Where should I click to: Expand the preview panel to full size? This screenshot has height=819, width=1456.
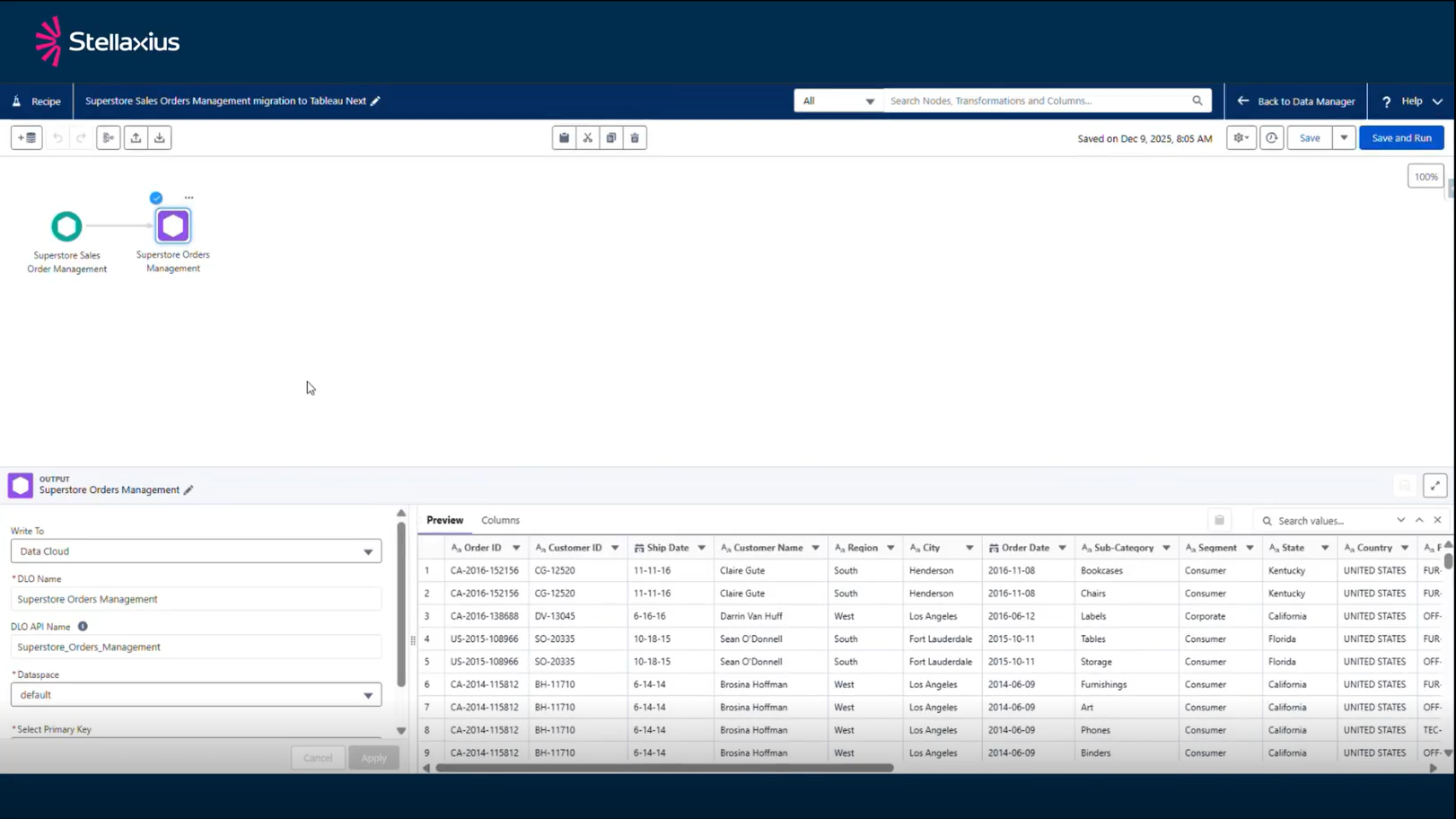click(1434, 486)
